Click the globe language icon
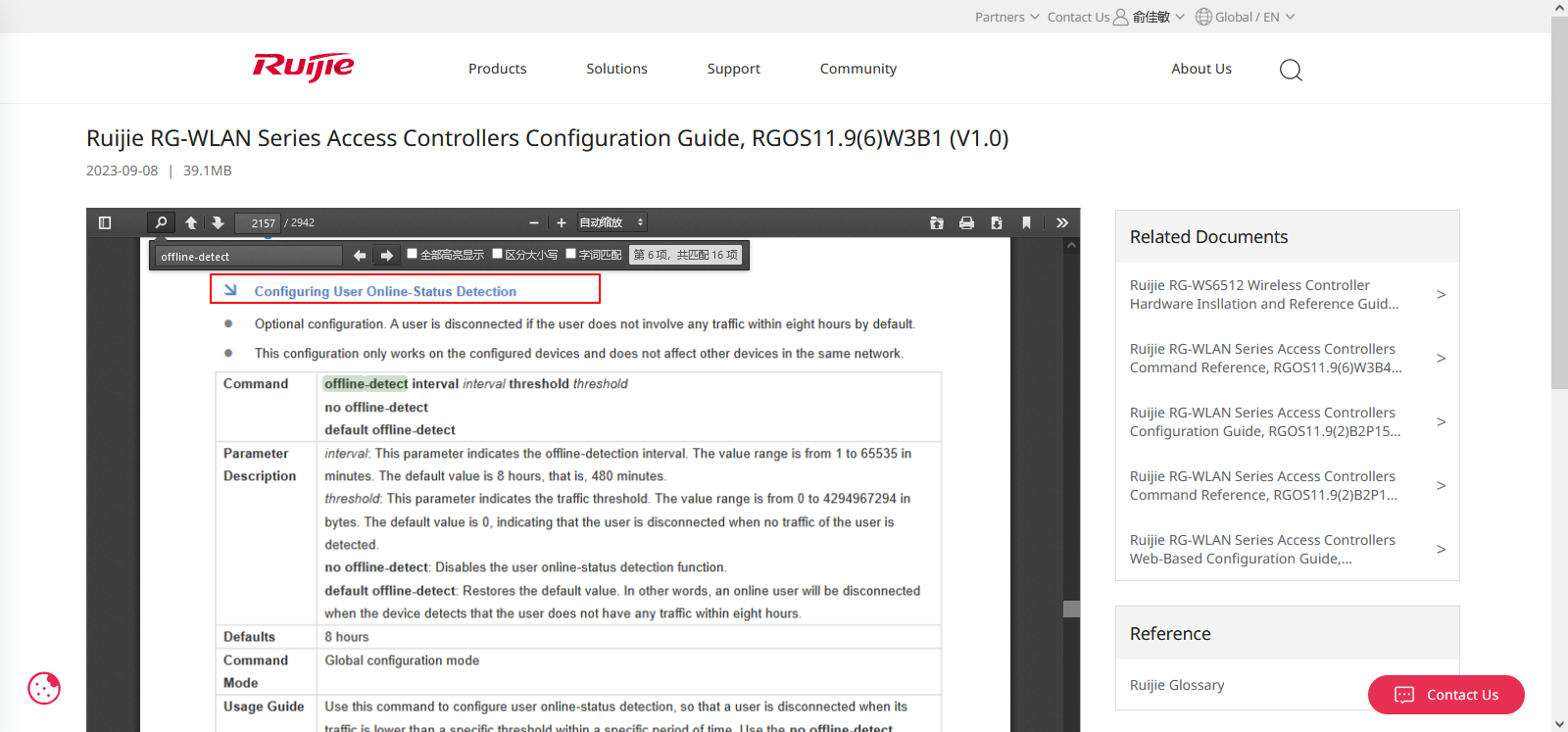The height and width of the screenshot is (732, 1568). coord(1203,17)
